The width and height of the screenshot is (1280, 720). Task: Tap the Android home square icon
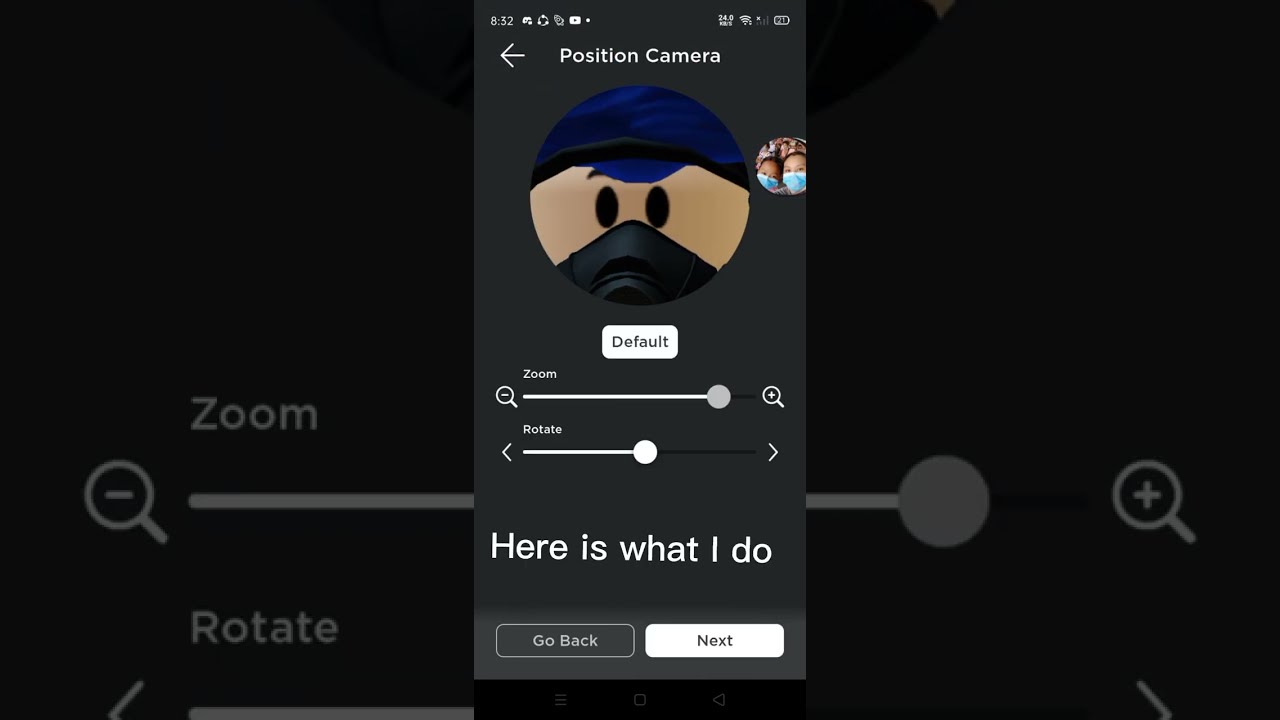coord(640,700)
